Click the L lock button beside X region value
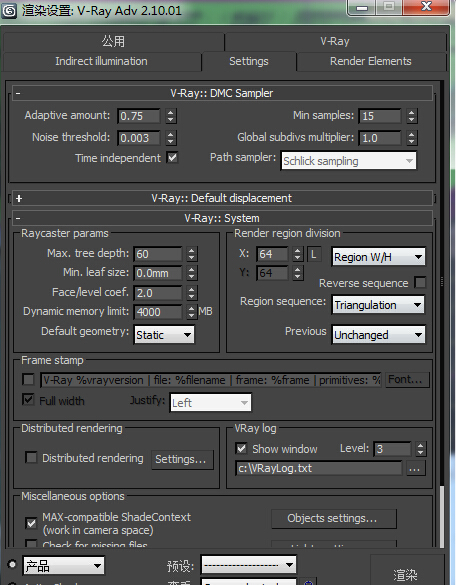This screenshot has width=456, height=585. (313, 254)
